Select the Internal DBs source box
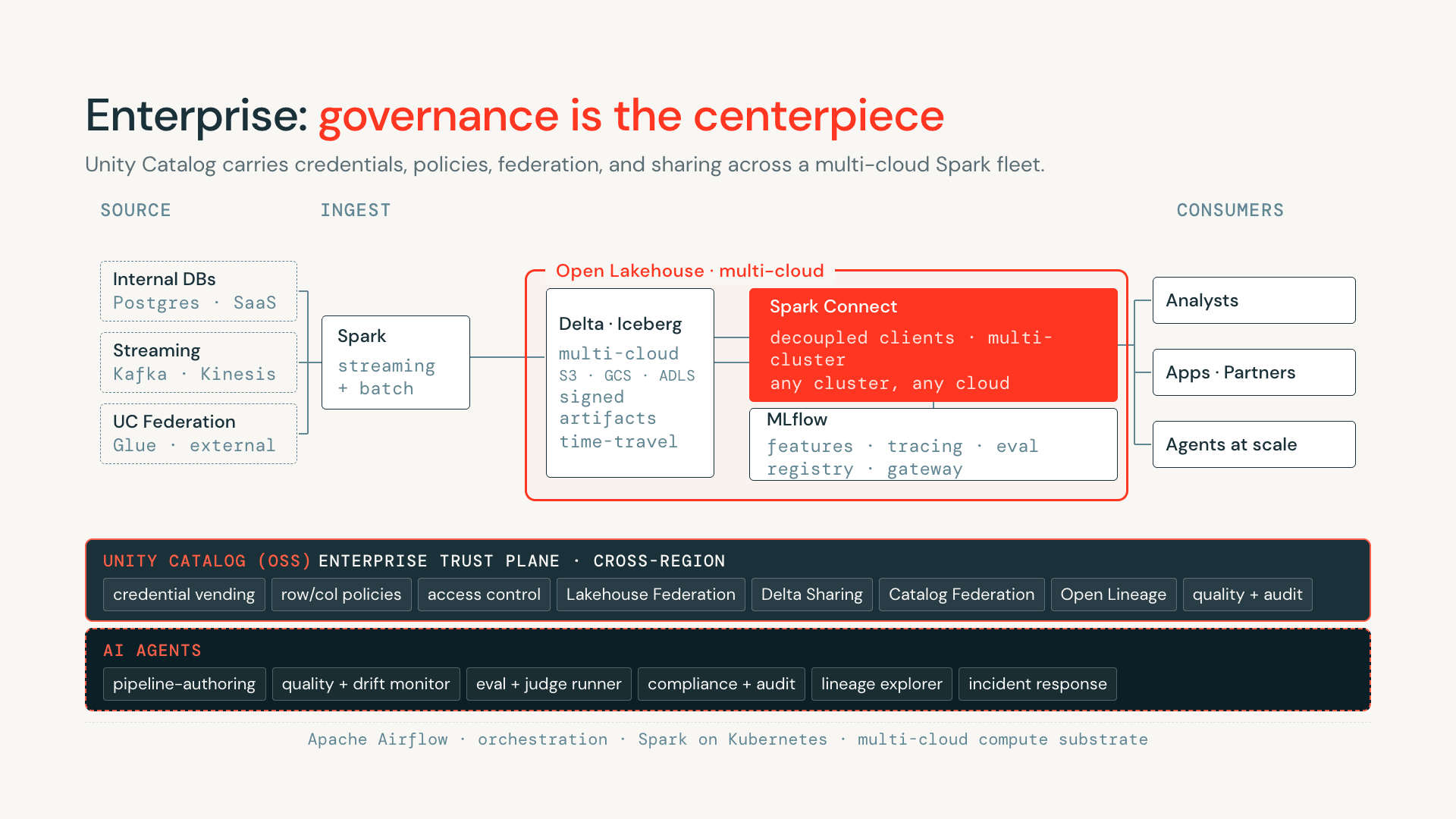Viewport: 1456px width, 819px height. [x=199, y=291]
